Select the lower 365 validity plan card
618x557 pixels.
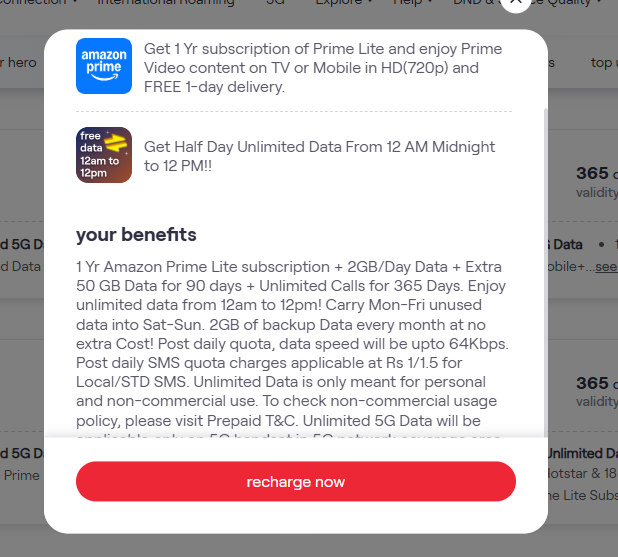pyautogui.click(x=597, y=391)
